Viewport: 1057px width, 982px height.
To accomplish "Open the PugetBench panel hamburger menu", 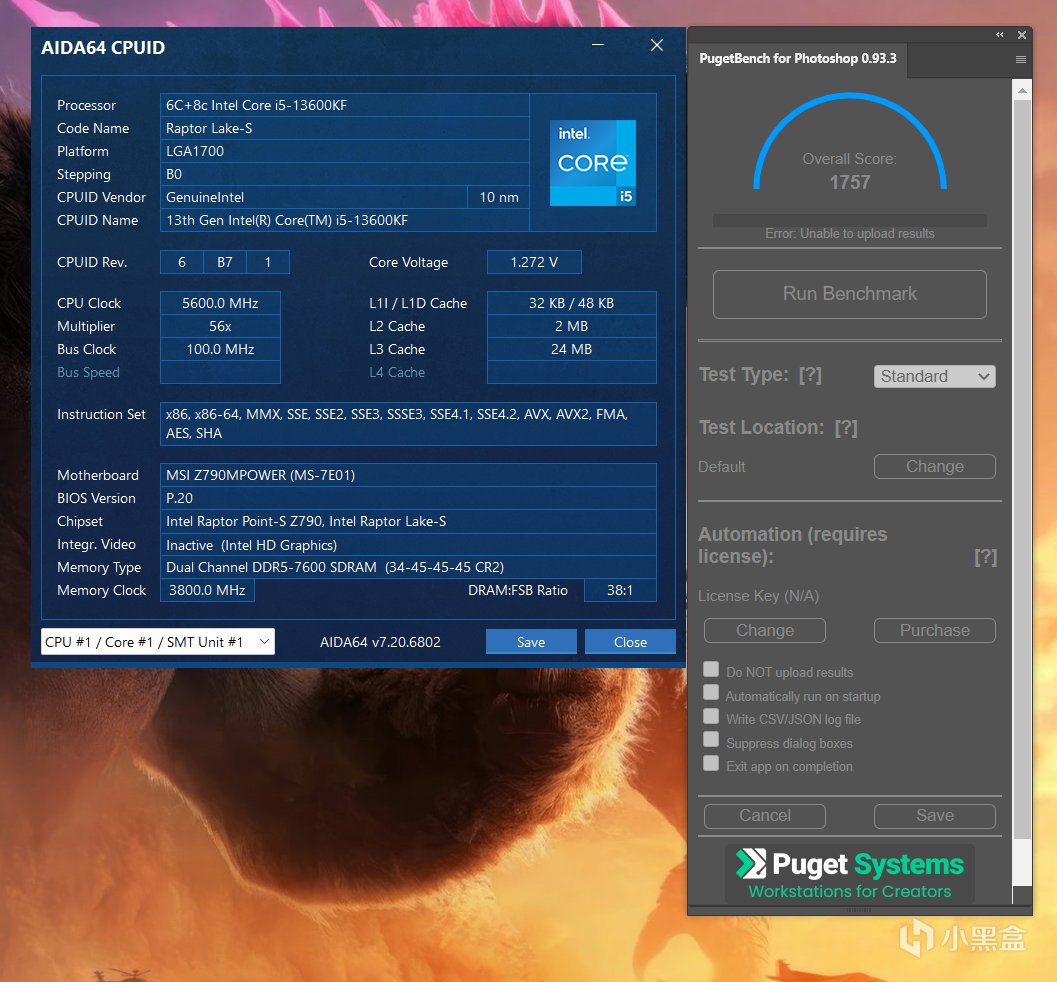I will coord(1021,59).
